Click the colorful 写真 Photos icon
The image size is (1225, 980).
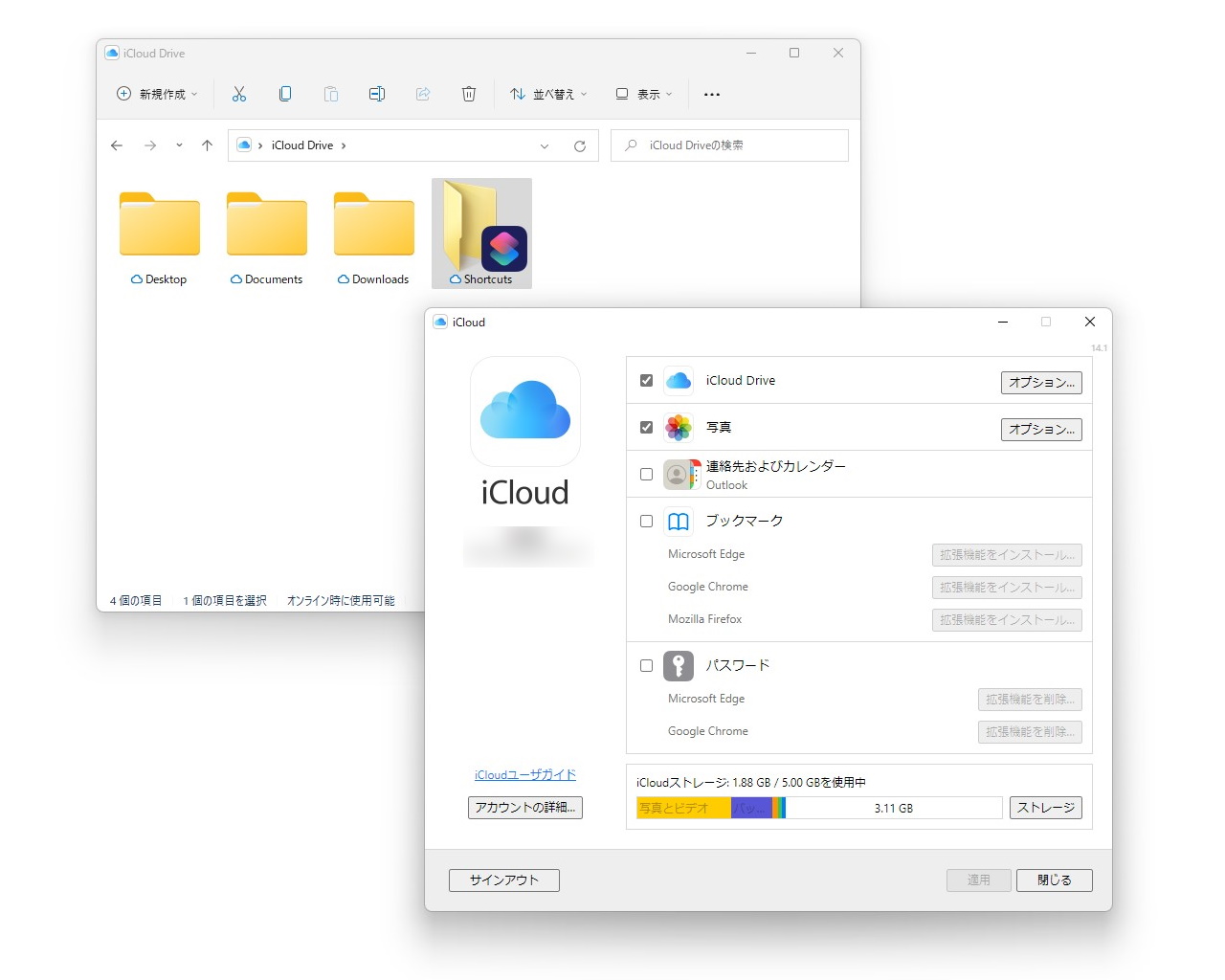(x=679, y=428)
